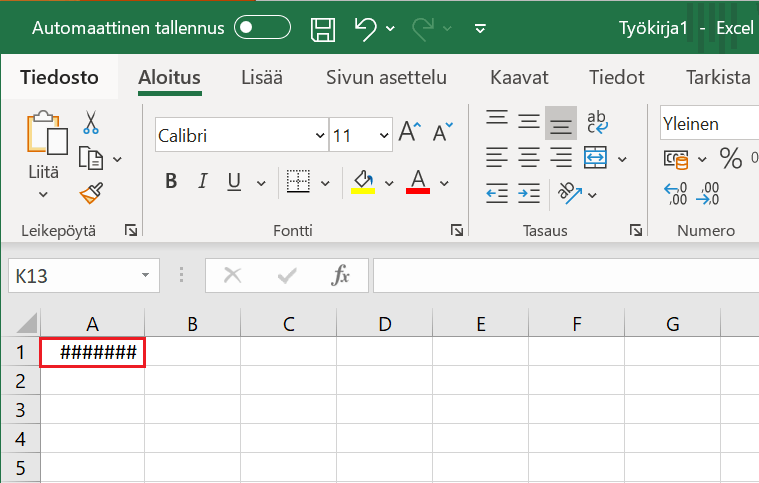Open the Accounting format dropdown arrow
This screenshot has height=483, width=759.
tap(702, 159)
